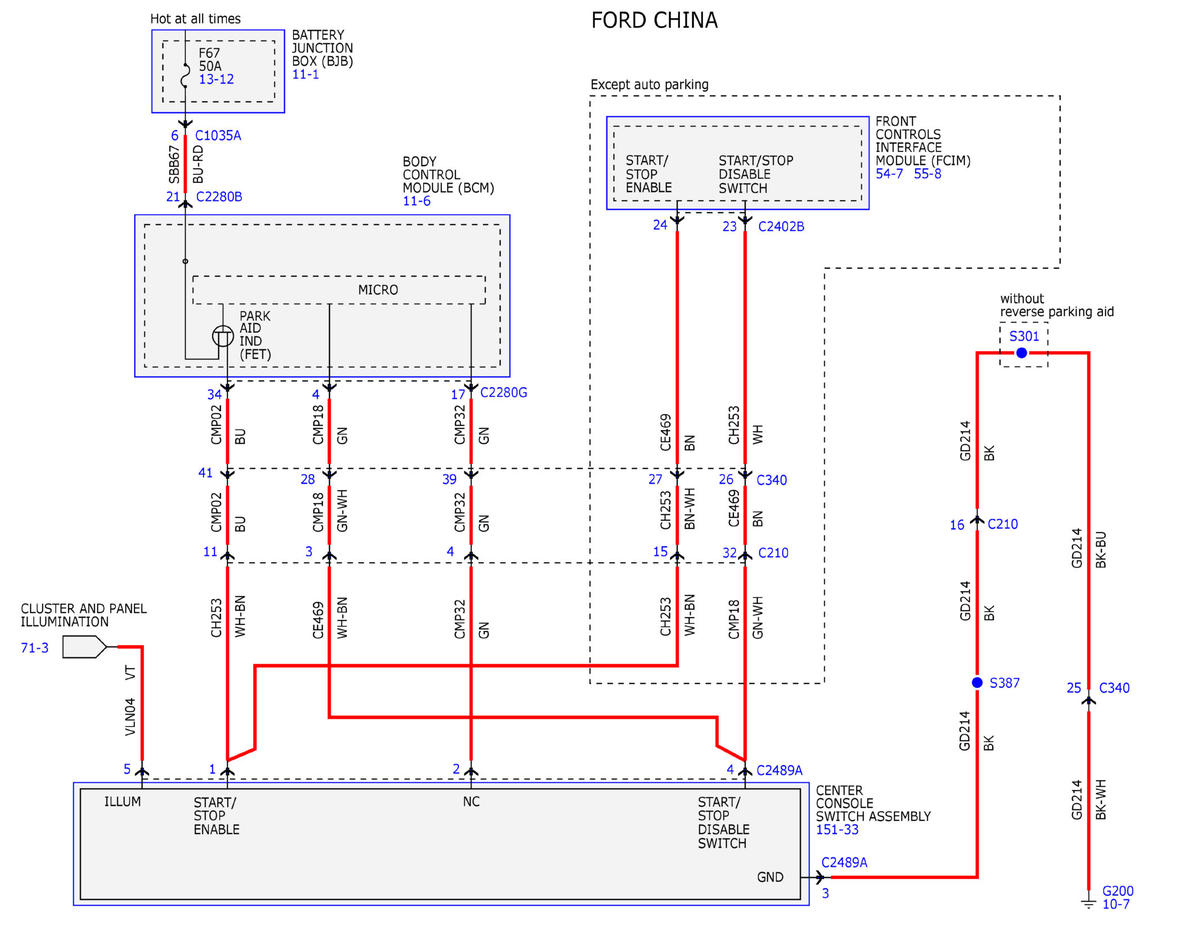Click connector label C2402B
Image resolution: width=1200 pixels, height=927 pixels.
pyautogui.click(x=781, y=226)
